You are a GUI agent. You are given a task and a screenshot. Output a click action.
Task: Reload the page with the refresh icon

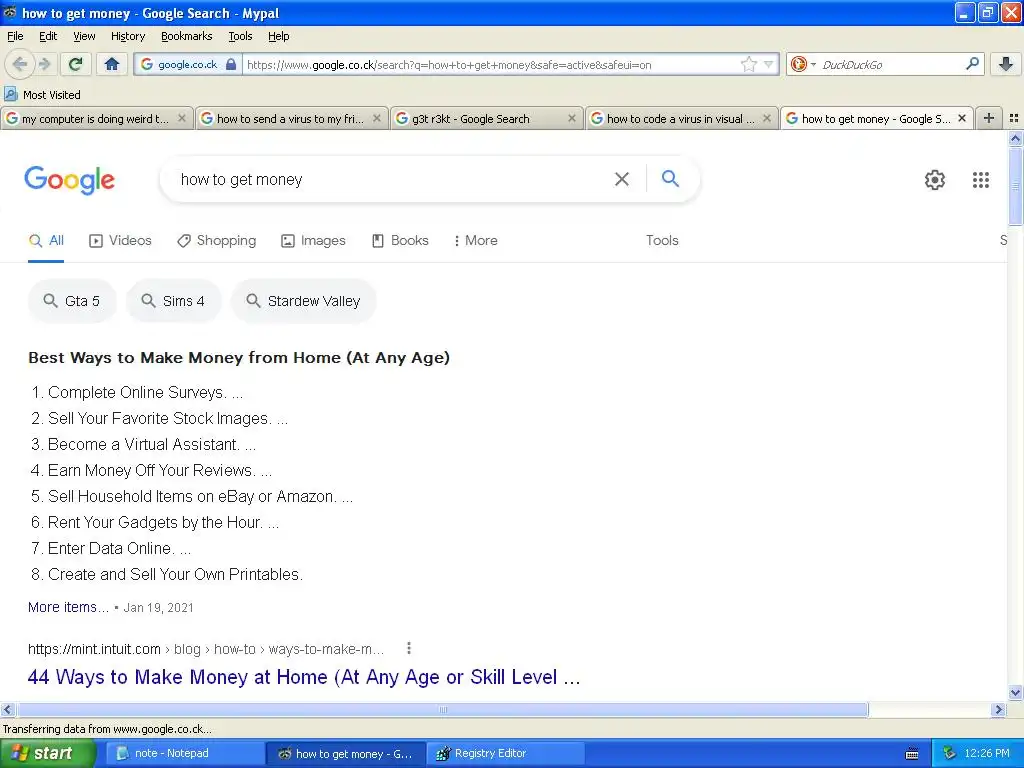[76, 64]
